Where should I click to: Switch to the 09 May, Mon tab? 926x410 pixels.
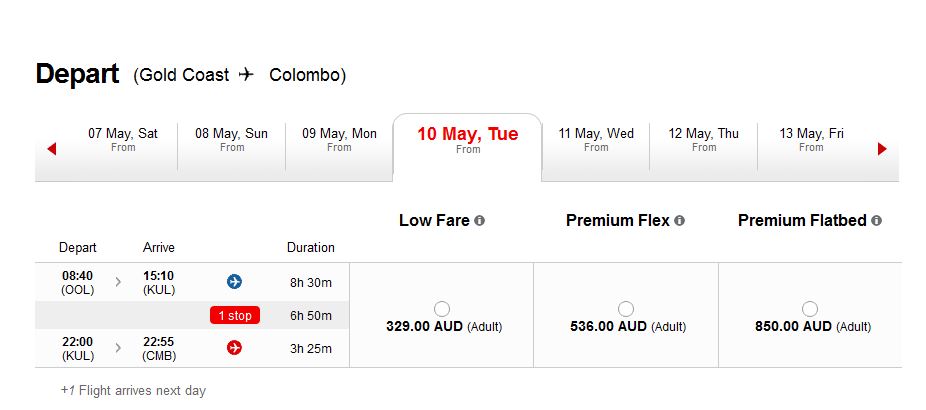pyautogui.click(x=339, y=140)
